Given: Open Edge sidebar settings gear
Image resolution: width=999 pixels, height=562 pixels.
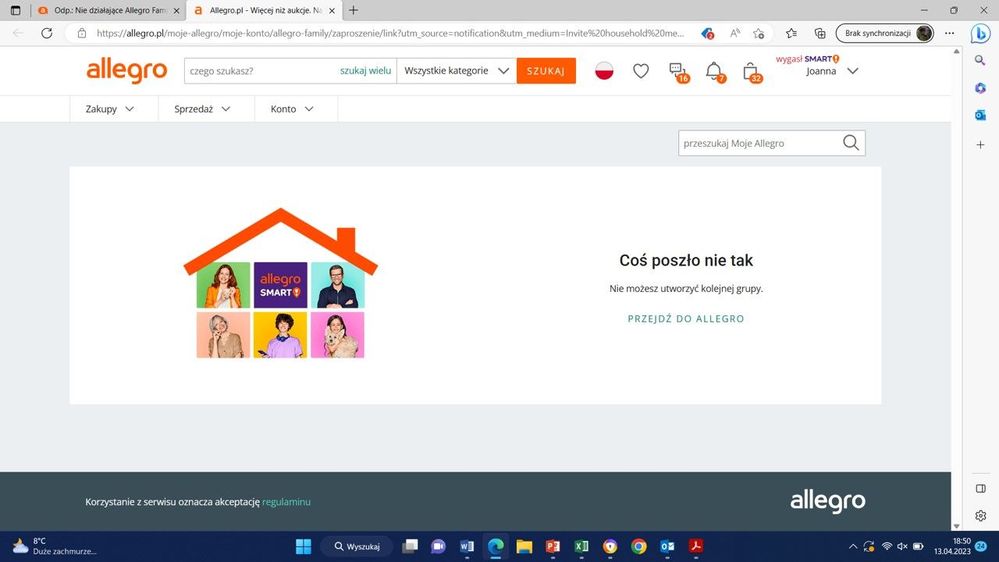Looking at the screenshot, I should (x=981, y=515).
